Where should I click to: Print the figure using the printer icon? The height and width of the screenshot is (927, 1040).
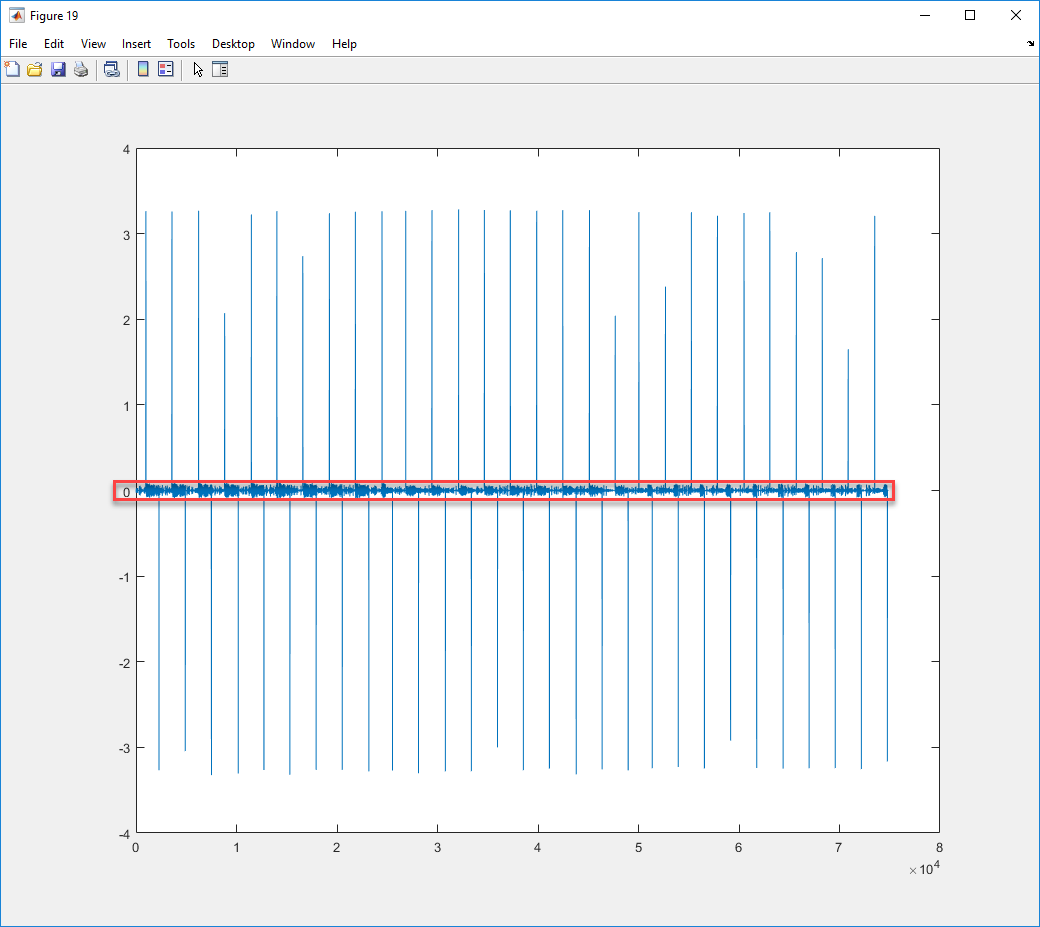point(81,69)
